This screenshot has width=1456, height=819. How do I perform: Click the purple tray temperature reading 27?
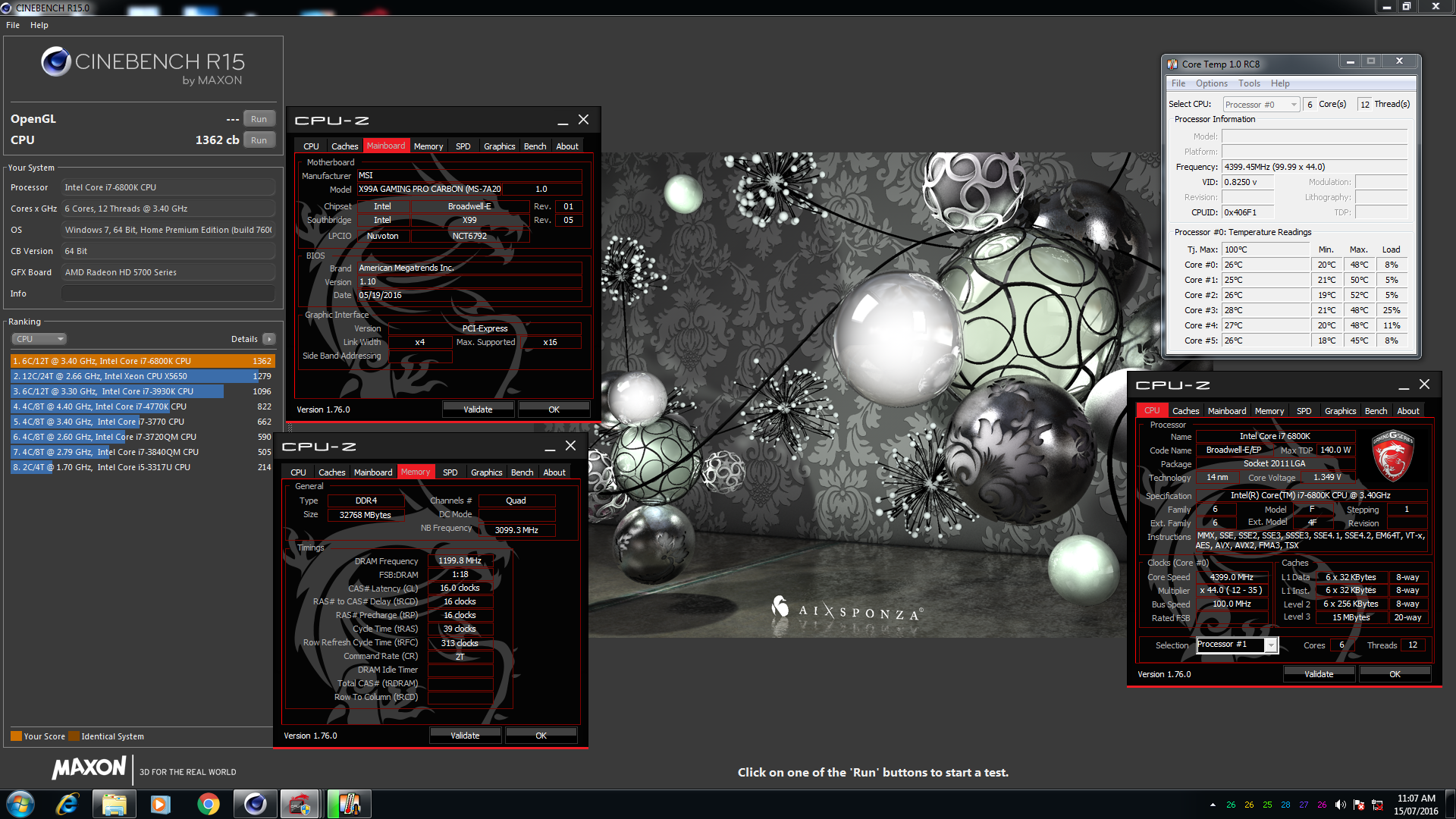point(1304,805)
